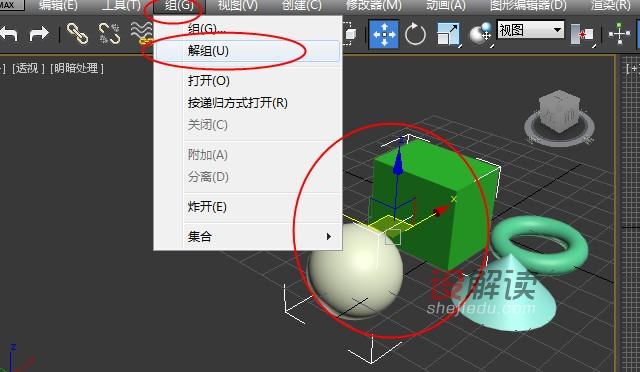Select the teal torus object
640x372 pixels.
pos(539,244)
